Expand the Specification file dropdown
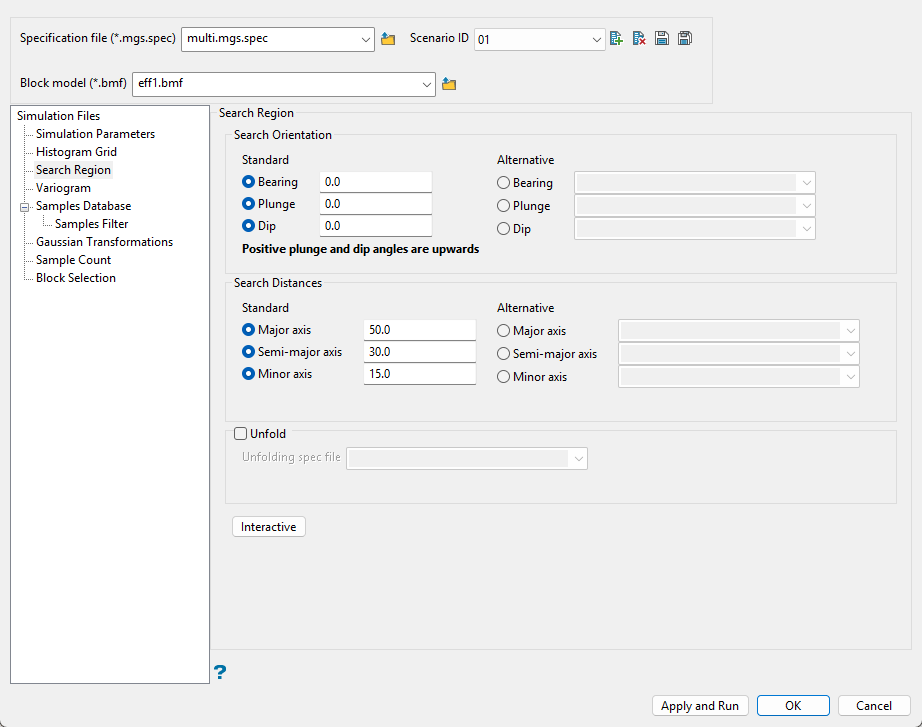 click(x=365, y=40)
